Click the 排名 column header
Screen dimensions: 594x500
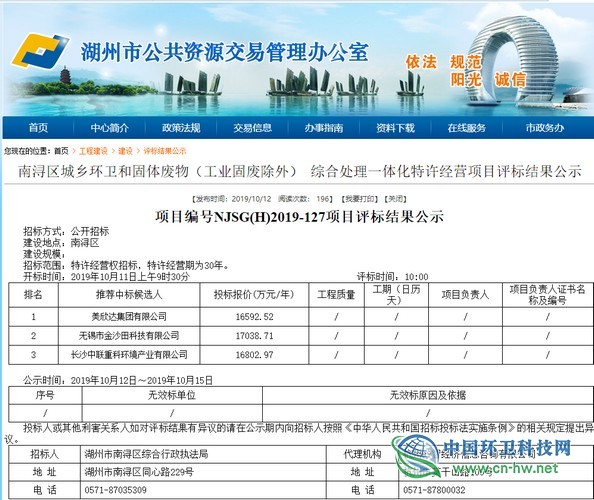coord(33,295)
